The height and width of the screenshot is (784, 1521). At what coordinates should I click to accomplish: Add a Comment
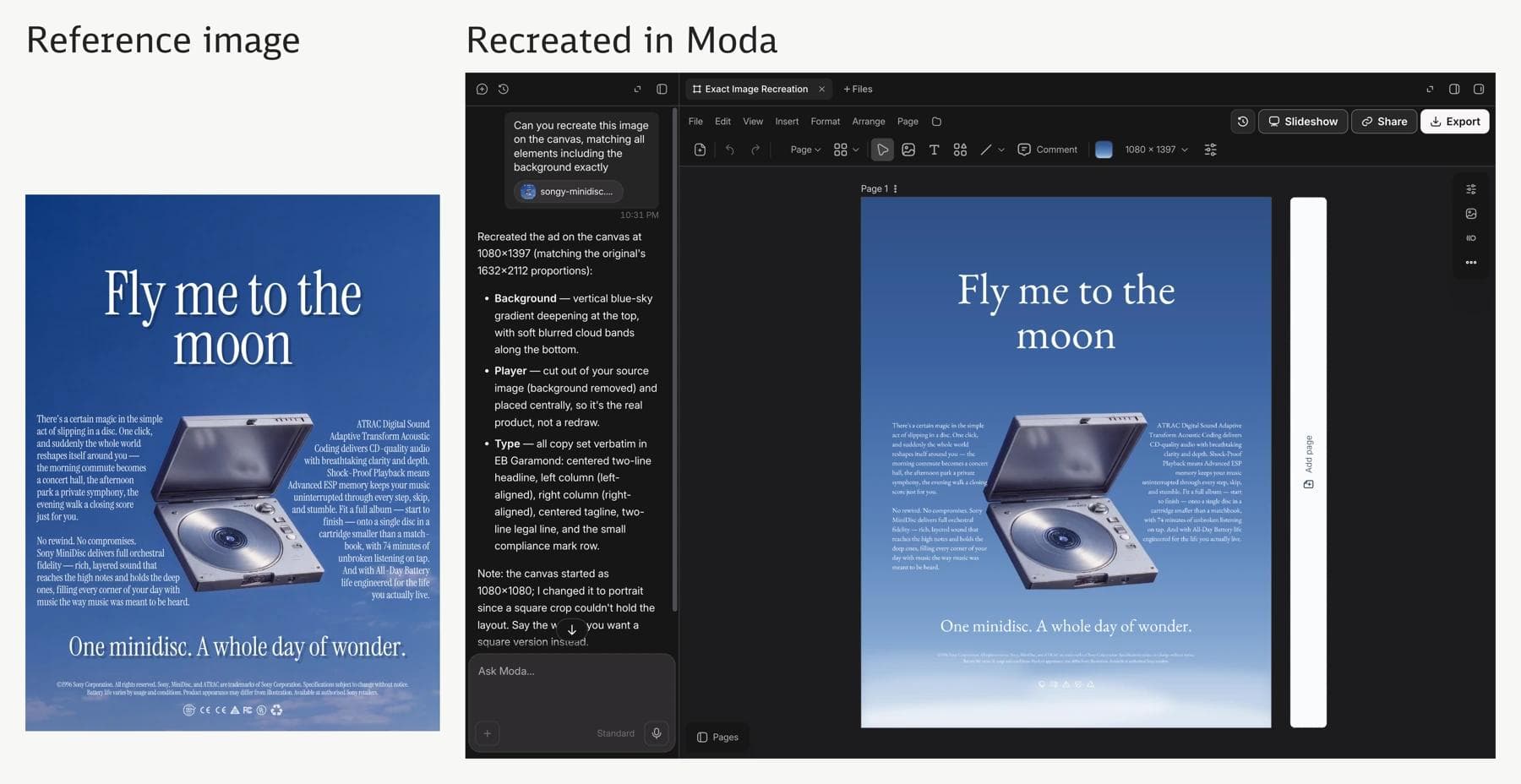point(1048,150)
